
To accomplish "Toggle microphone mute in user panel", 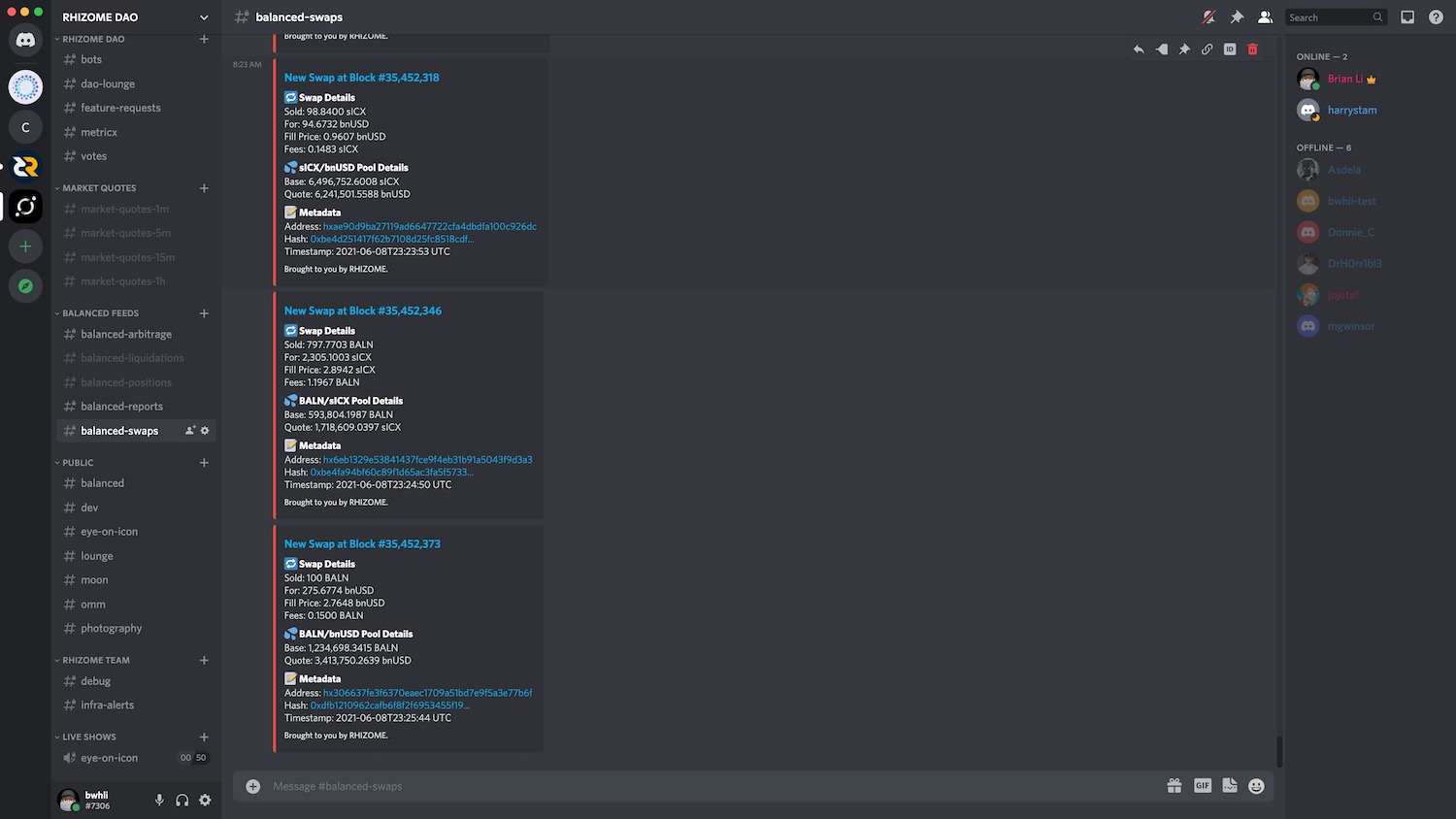I will point(159,801).
